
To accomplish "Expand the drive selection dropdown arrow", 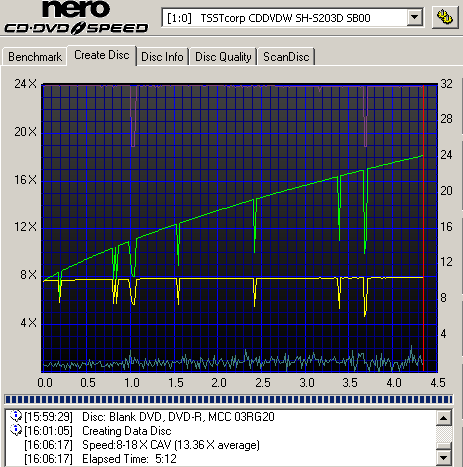I will [415, 17].
